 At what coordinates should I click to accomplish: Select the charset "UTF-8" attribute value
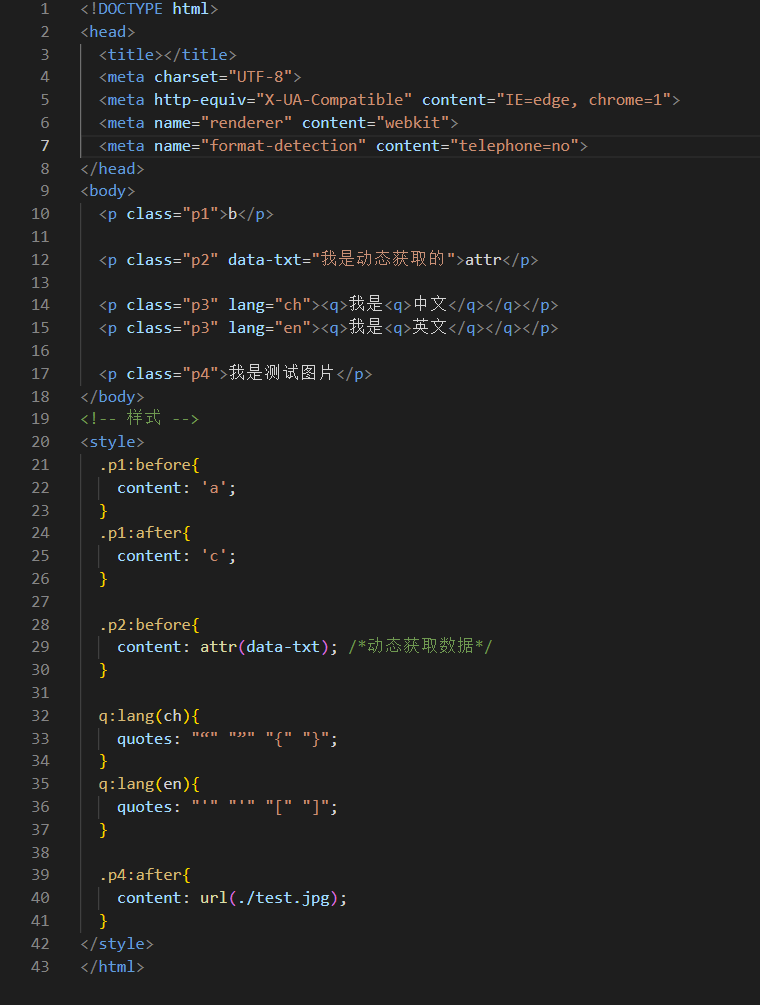pos(260,78)
